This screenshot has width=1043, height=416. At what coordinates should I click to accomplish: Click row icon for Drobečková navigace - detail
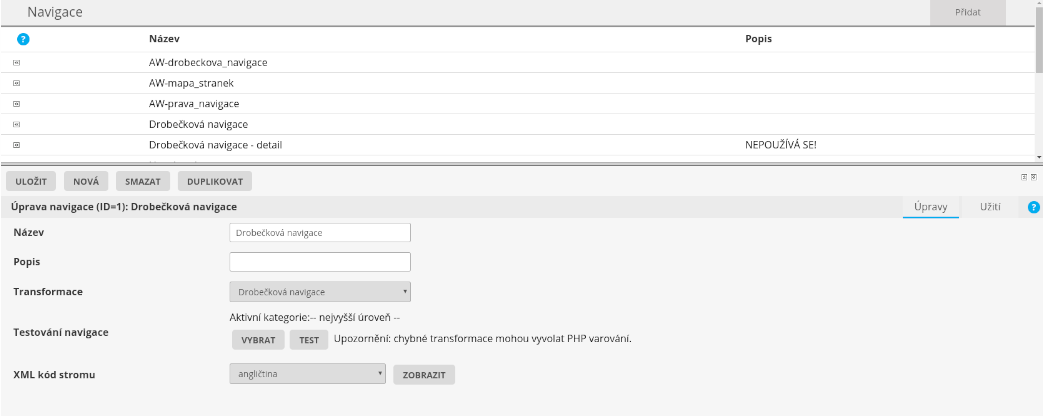16,145
